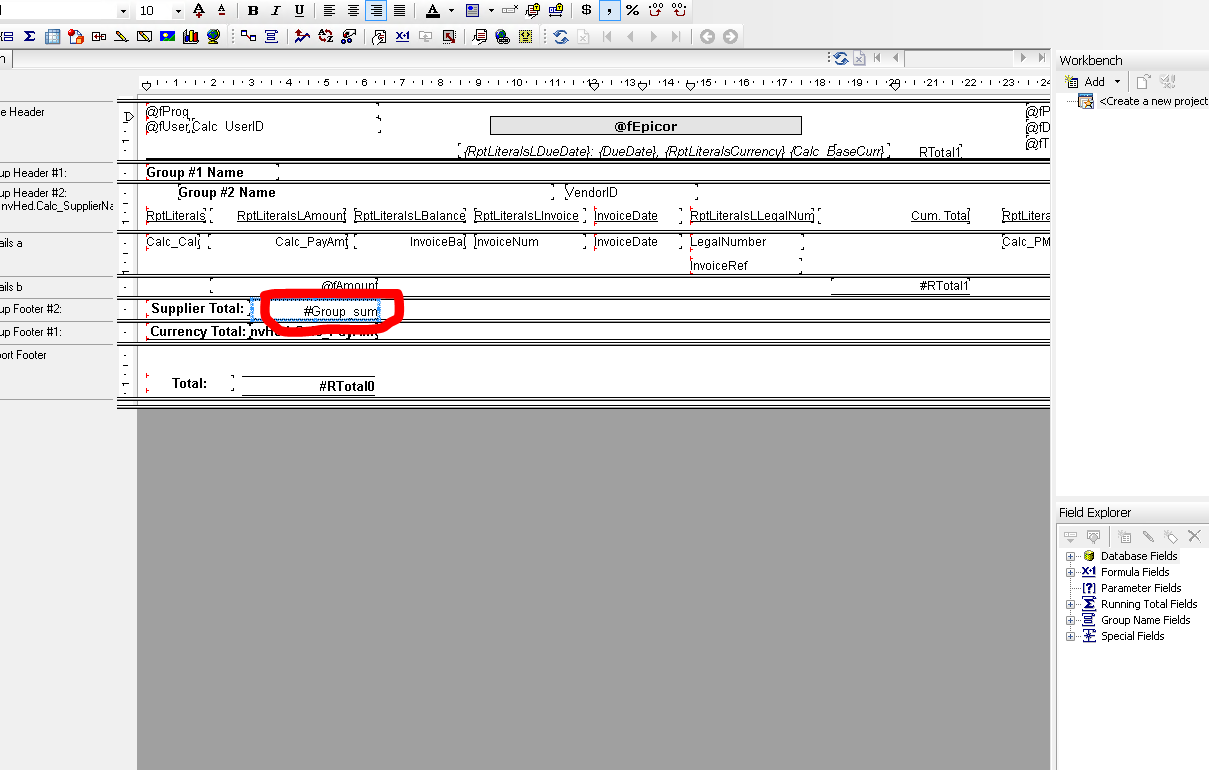1209x770 pixels.
Task: Select Create a new project in Workbench
Action: (1153, 101)
